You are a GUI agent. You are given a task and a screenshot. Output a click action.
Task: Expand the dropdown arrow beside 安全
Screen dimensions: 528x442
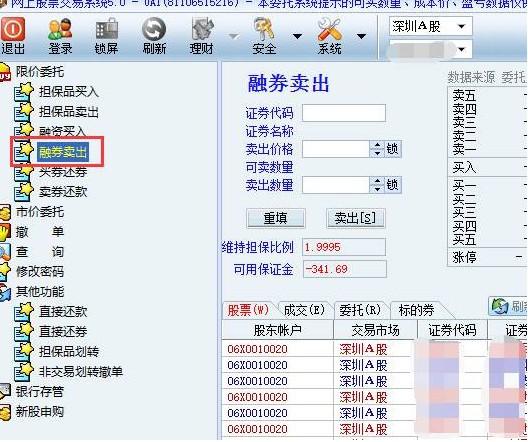tap(297, 36)
